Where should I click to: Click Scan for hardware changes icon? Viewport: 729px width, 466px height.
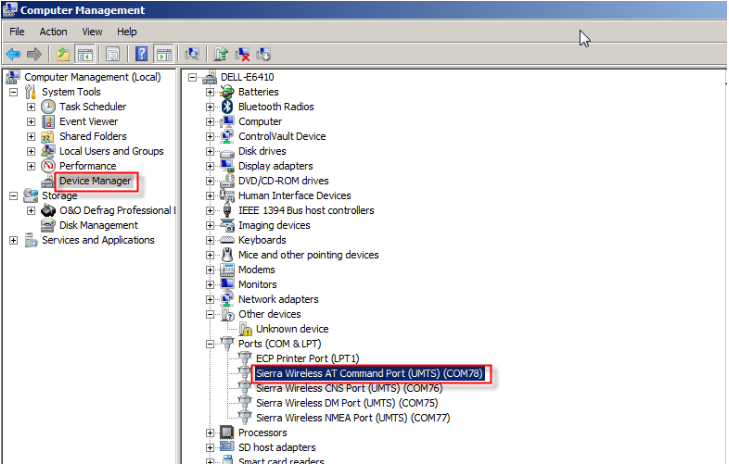192,54
